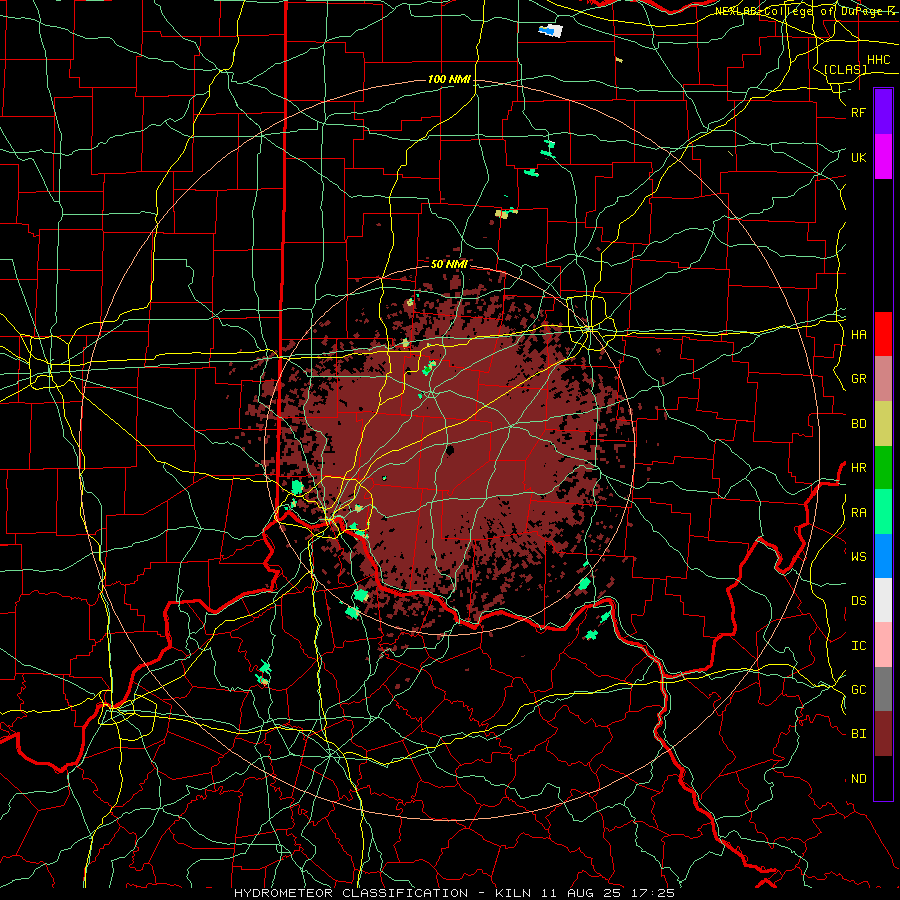This screenshot has width=900, height=900.
Task: Click the purple RF color swatch
Action: coord(883,112)
